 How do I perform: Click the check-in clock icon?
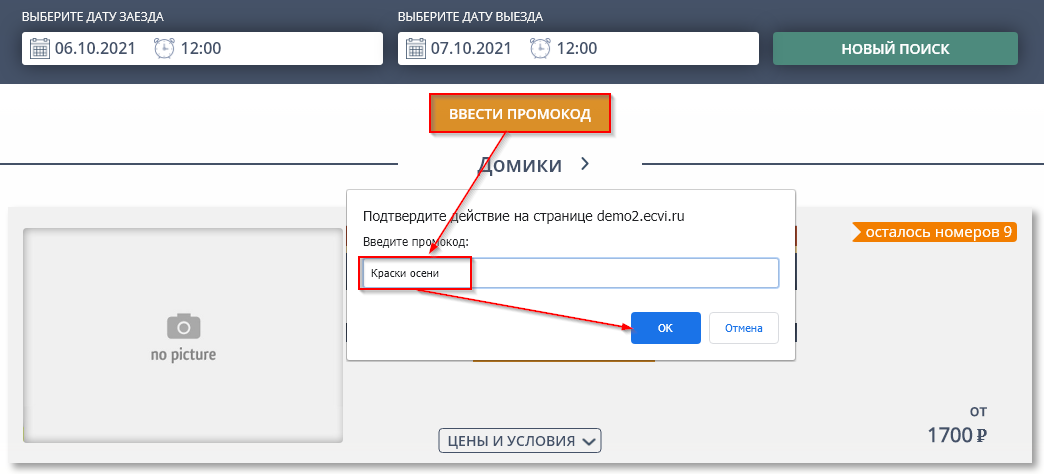164,48
